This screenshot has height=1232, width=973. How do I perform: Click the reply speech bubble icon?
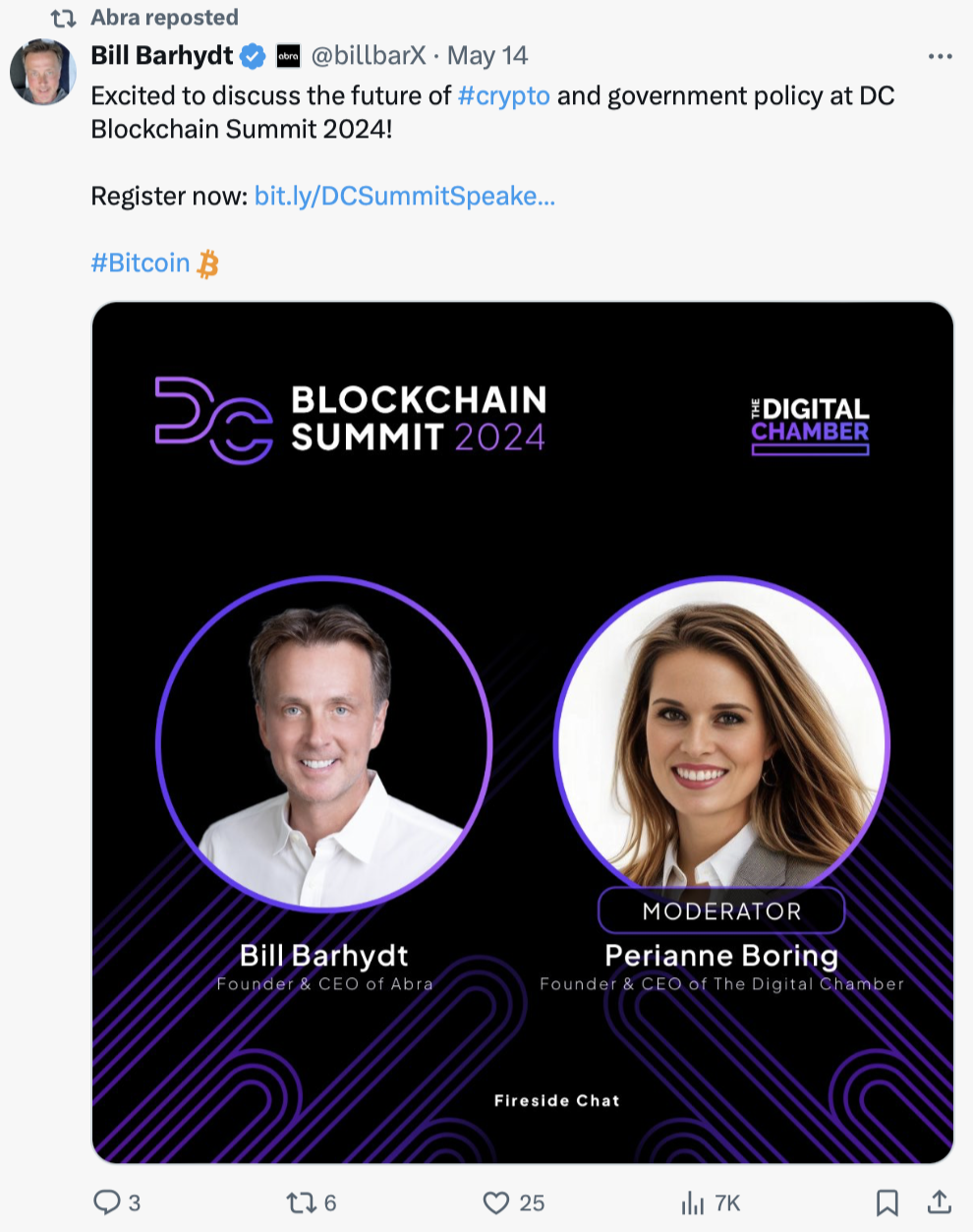(x=106, y=1203)
